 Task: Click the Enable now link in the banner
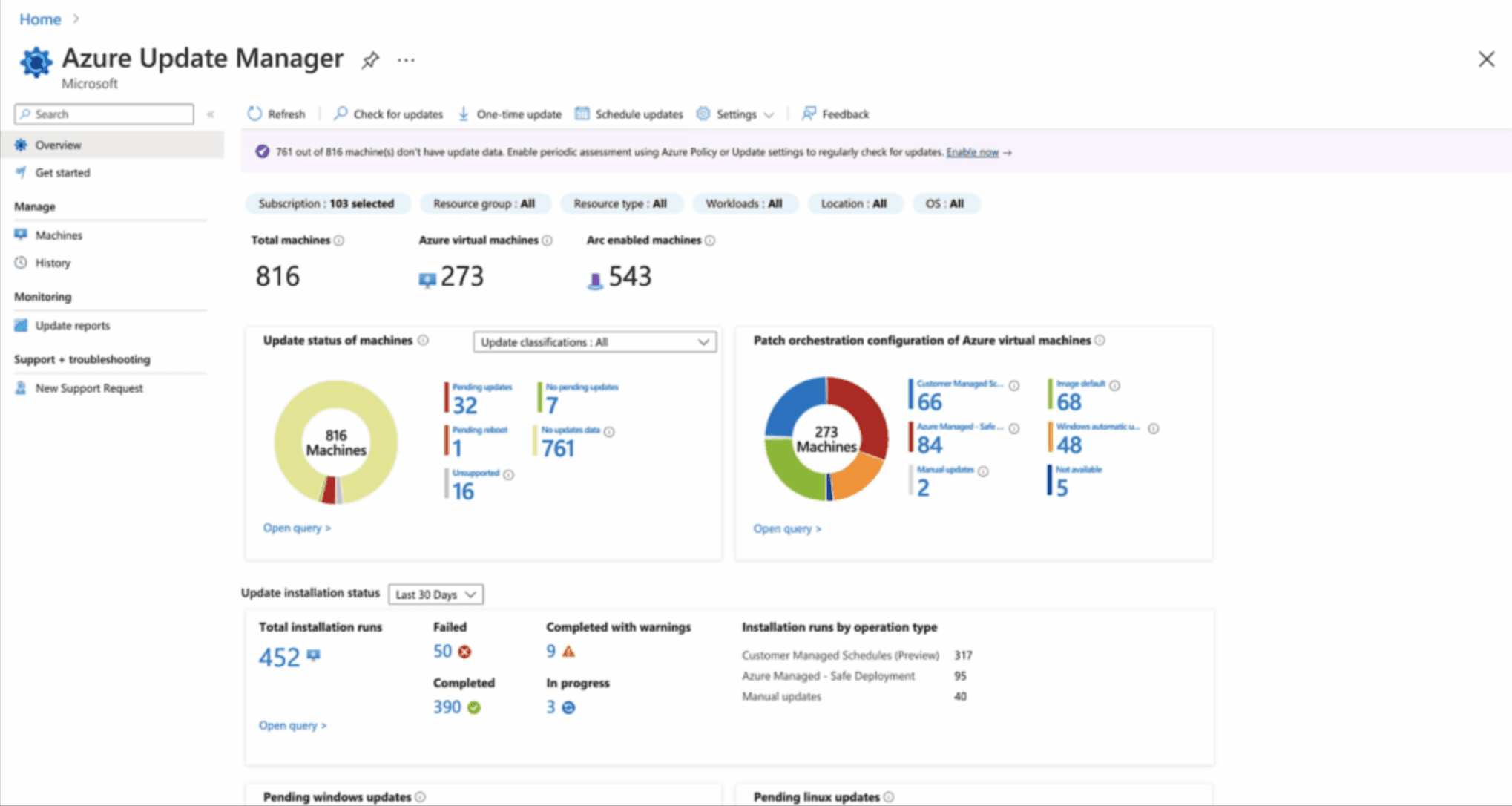pos(972,151)
